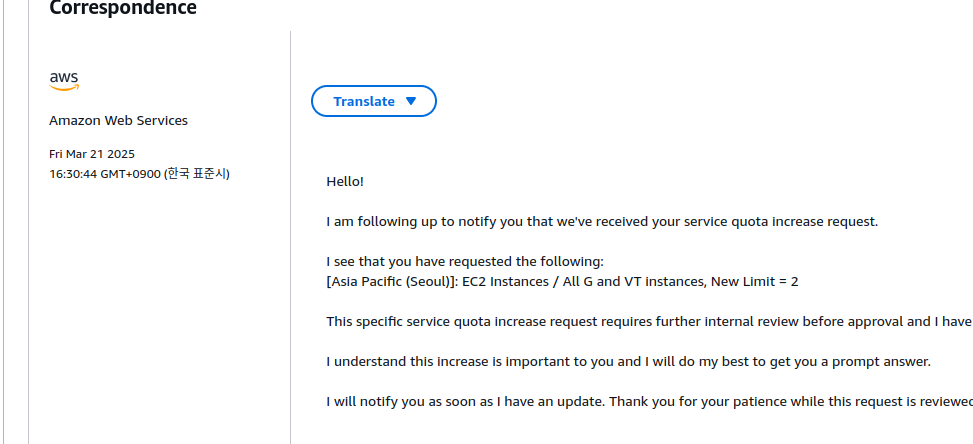
Task: Click the Translate button label
Action: [x=364, y=101]
